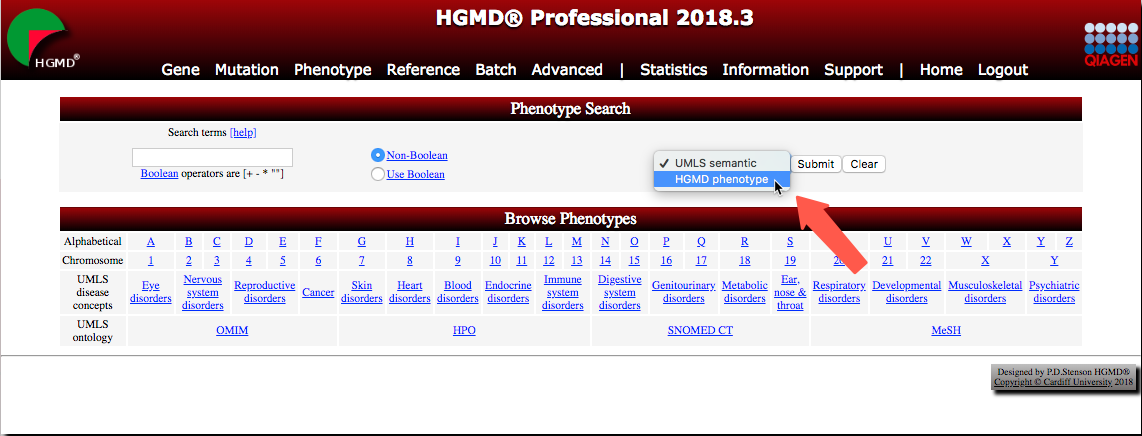Browse phenotypes starting with letter A

[x=151, y=242]
